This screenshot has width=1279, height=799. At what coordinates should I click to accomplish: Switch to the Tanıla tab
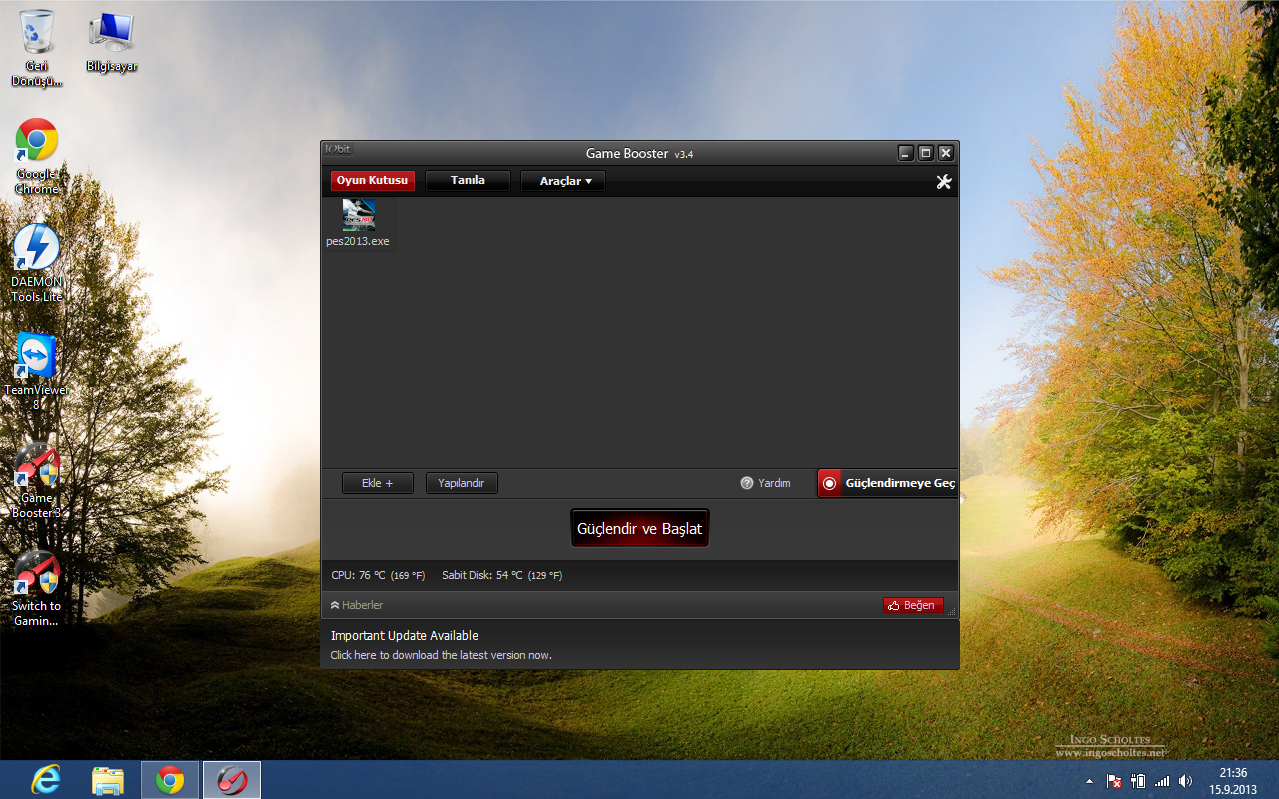click(468, 181)
